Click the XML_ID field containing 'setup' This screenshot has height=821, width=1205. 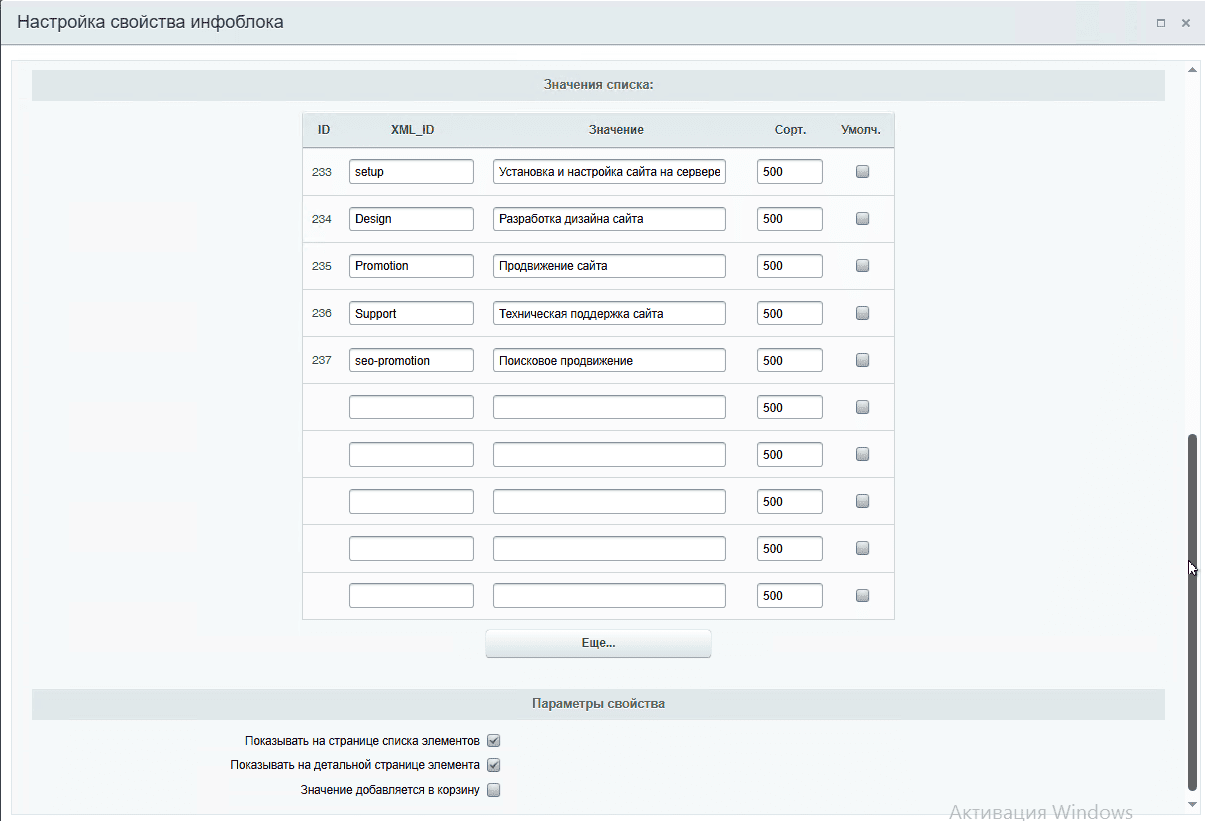point(411,172)
